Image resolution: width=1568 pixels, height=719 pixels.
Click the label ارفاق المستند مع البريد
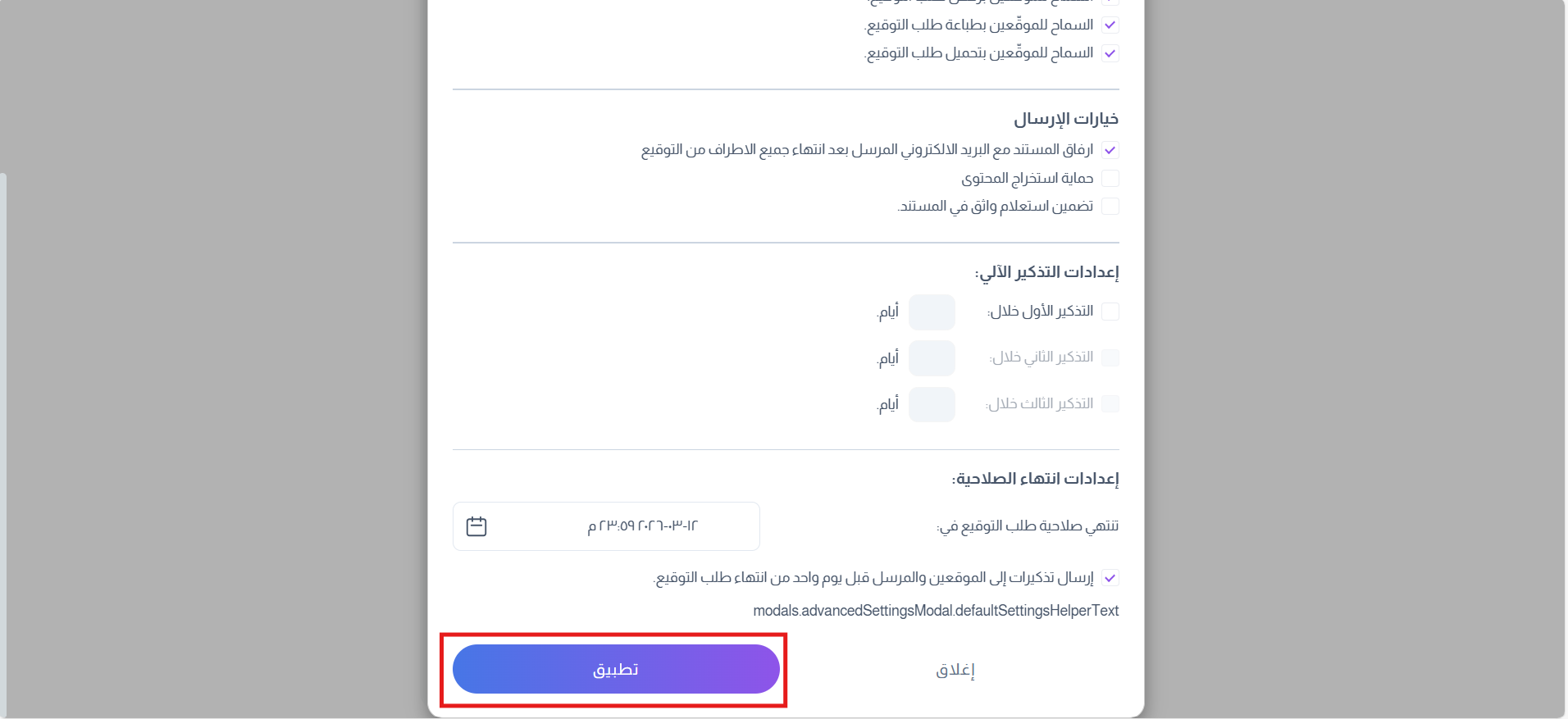[x=867, y=150]
